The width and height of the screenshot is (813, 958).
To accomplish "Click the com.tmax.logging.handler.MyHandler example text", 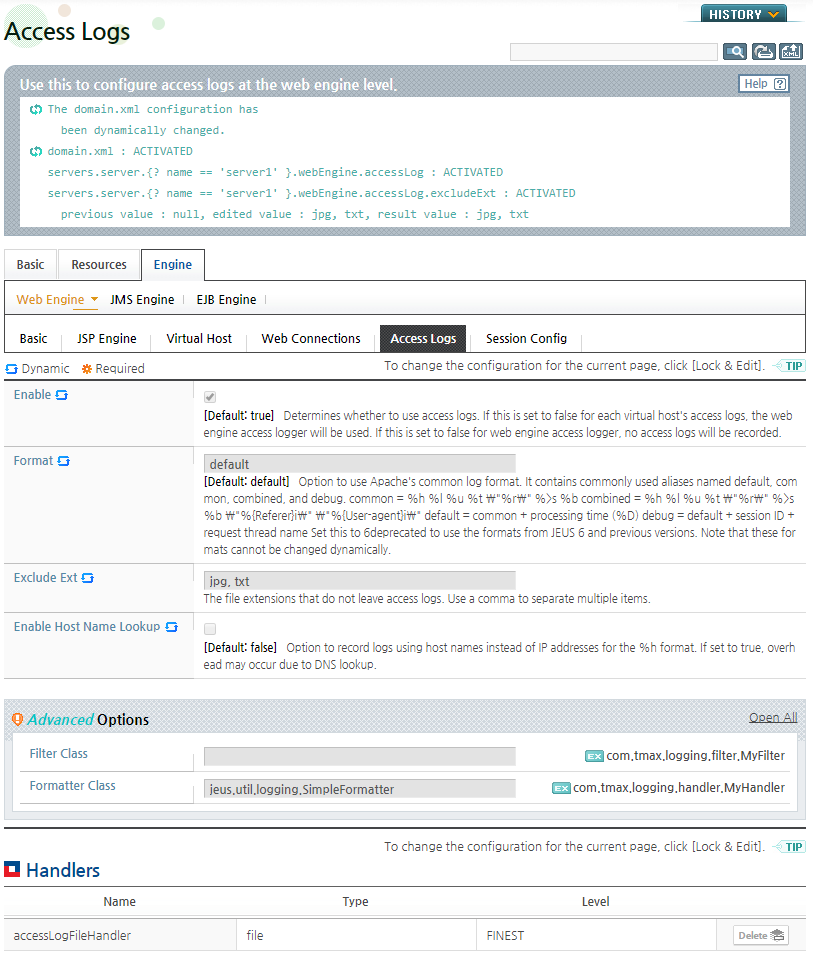I will tap(679, 788).
